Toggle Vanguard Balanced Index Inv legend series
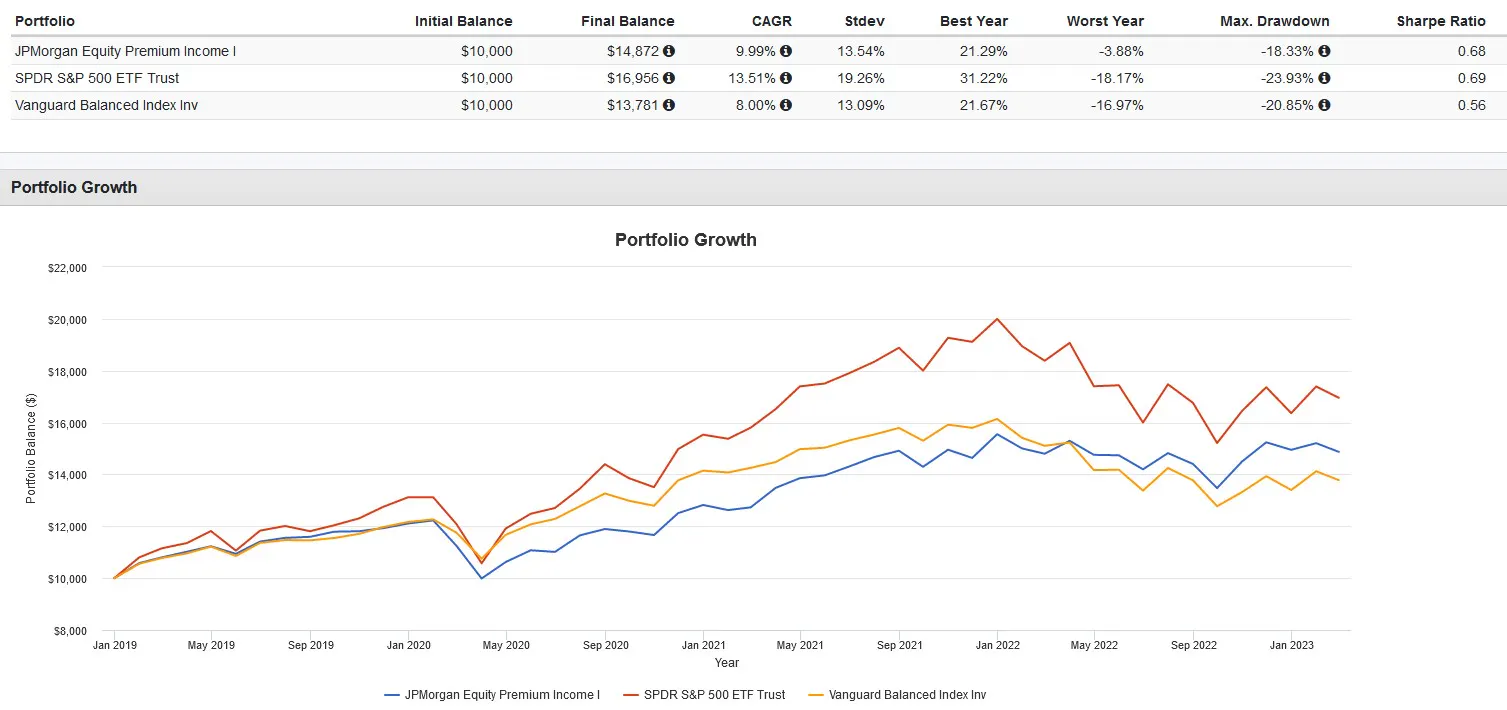Image resolution: width=1507 pixels, height=710 pixels. click(x=907, y=694)
